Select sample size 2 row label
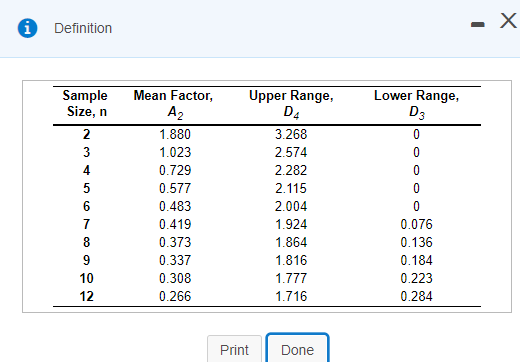The image size is (520, 362). point(87,135)
